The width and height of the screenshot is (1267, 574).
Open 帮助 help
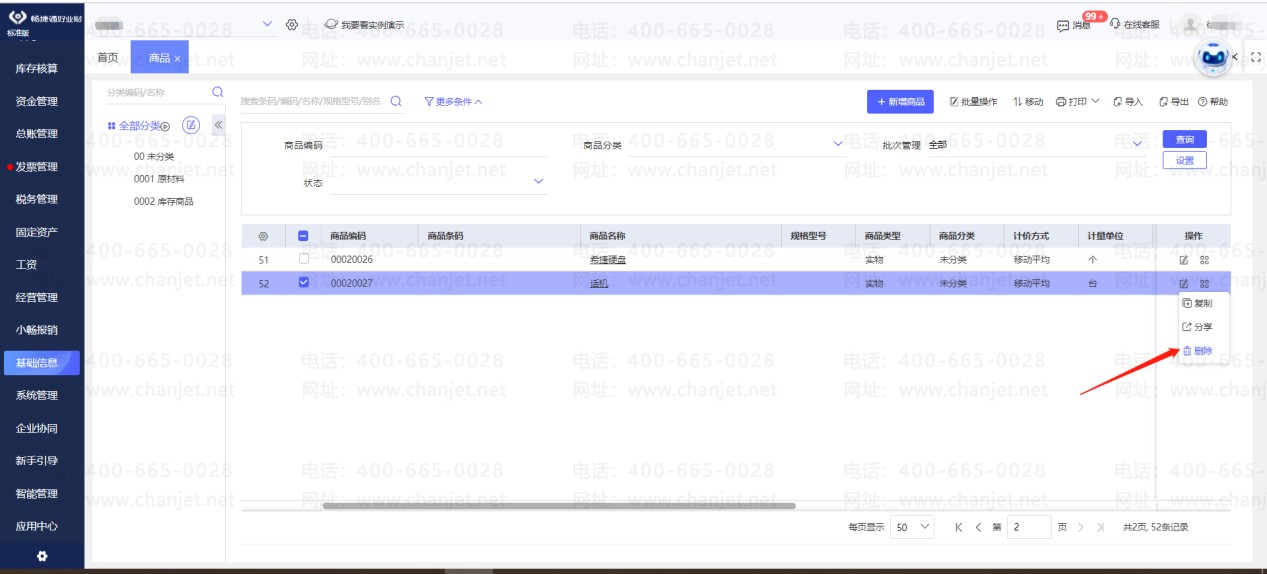[1212, 102]
